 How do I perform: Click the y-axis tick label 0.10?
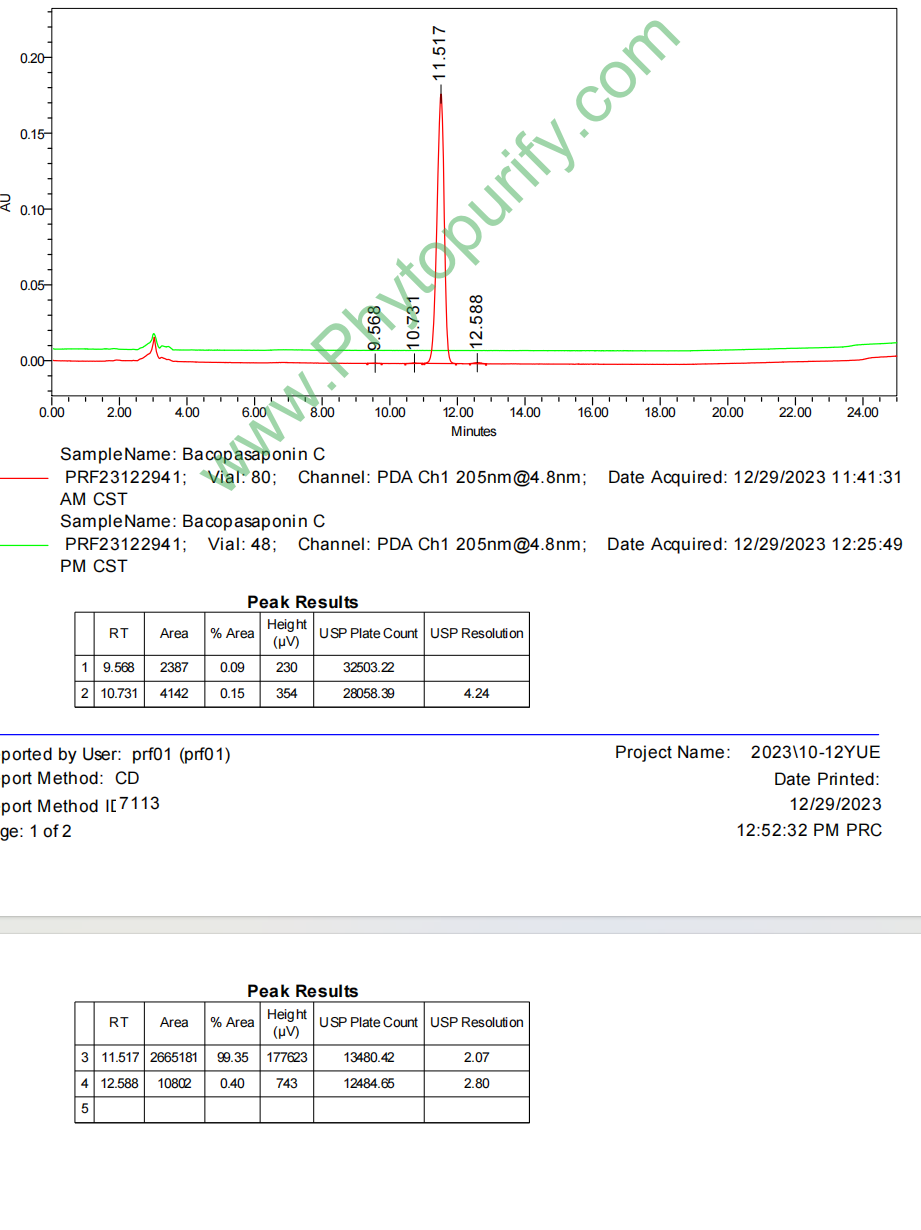[32, 210]
